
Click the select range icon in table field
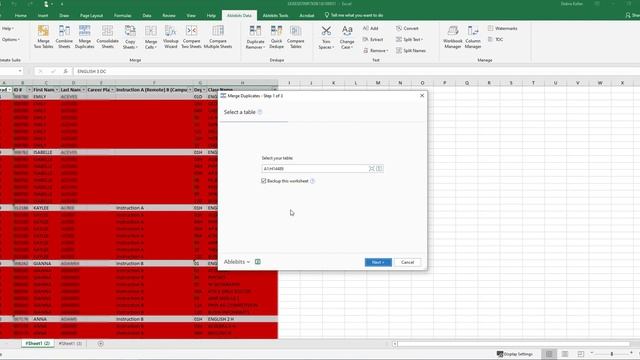(x=380, y=169)
